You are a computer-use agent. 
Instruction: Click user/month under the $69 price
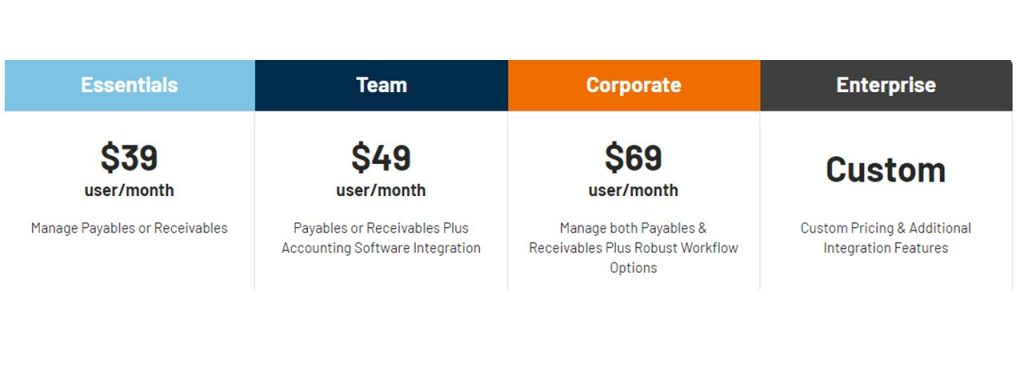coord(633,191)
